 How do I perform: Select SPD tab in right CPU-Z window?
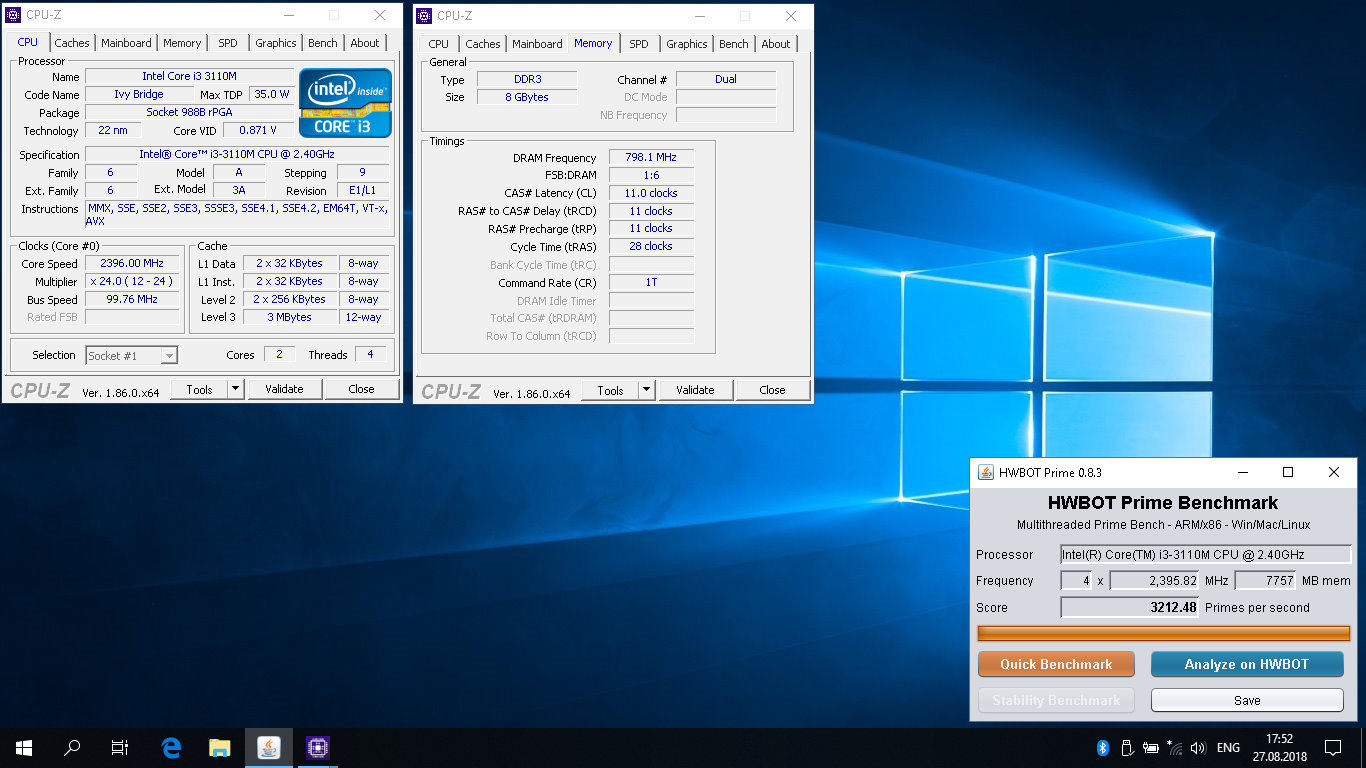(639, 44)
